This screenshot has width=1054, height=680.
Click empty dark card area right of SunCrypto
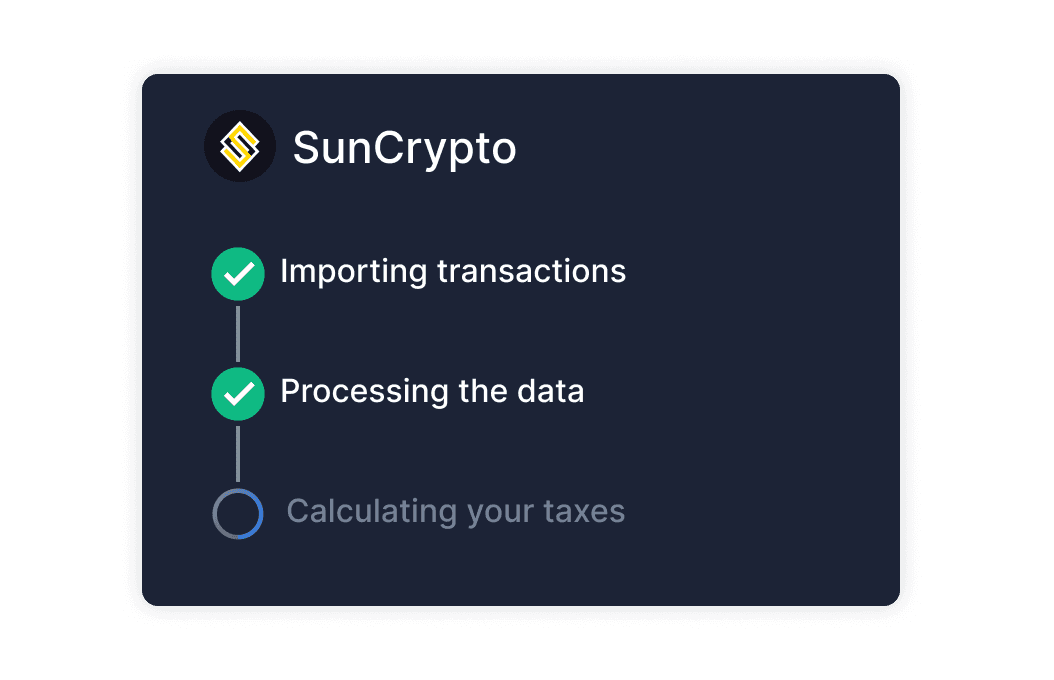click(720, 148)
